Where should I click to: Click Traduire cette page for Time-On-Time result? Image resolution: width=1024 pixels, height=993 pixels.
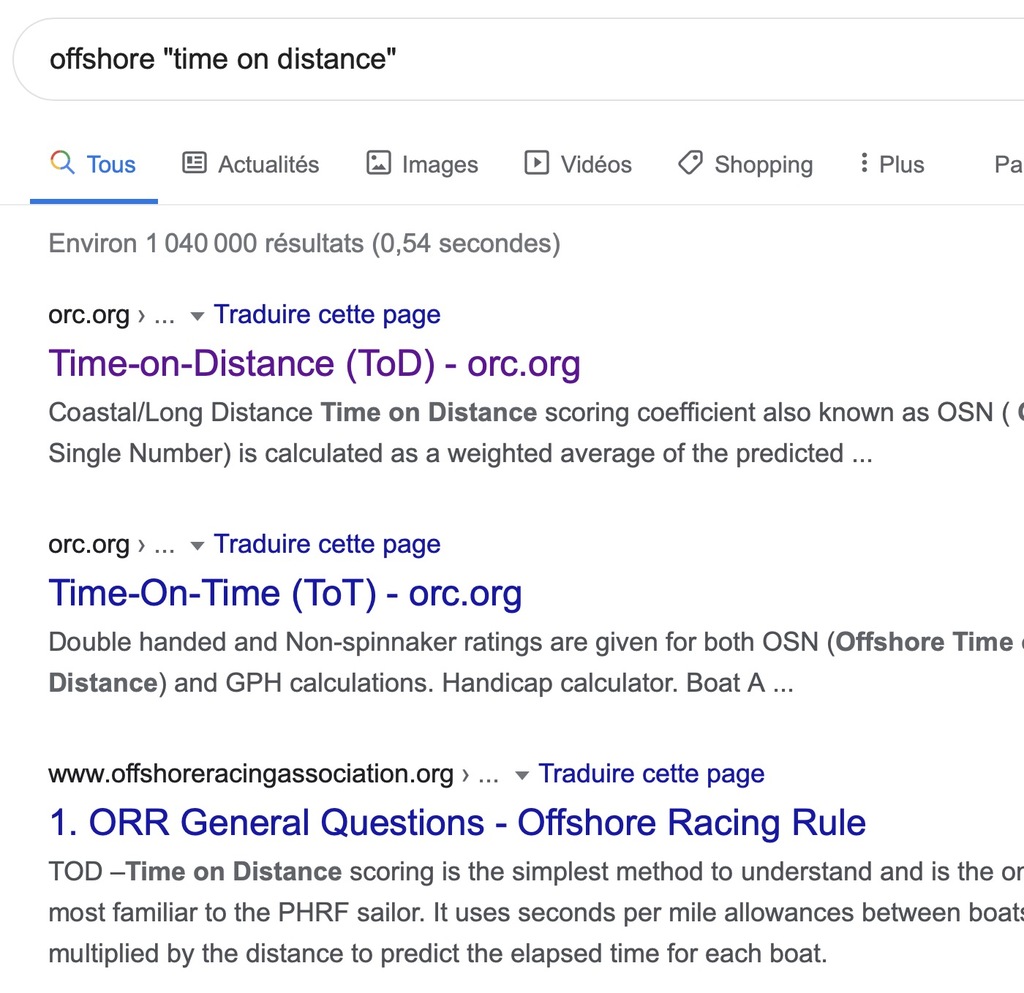point(327,544)
